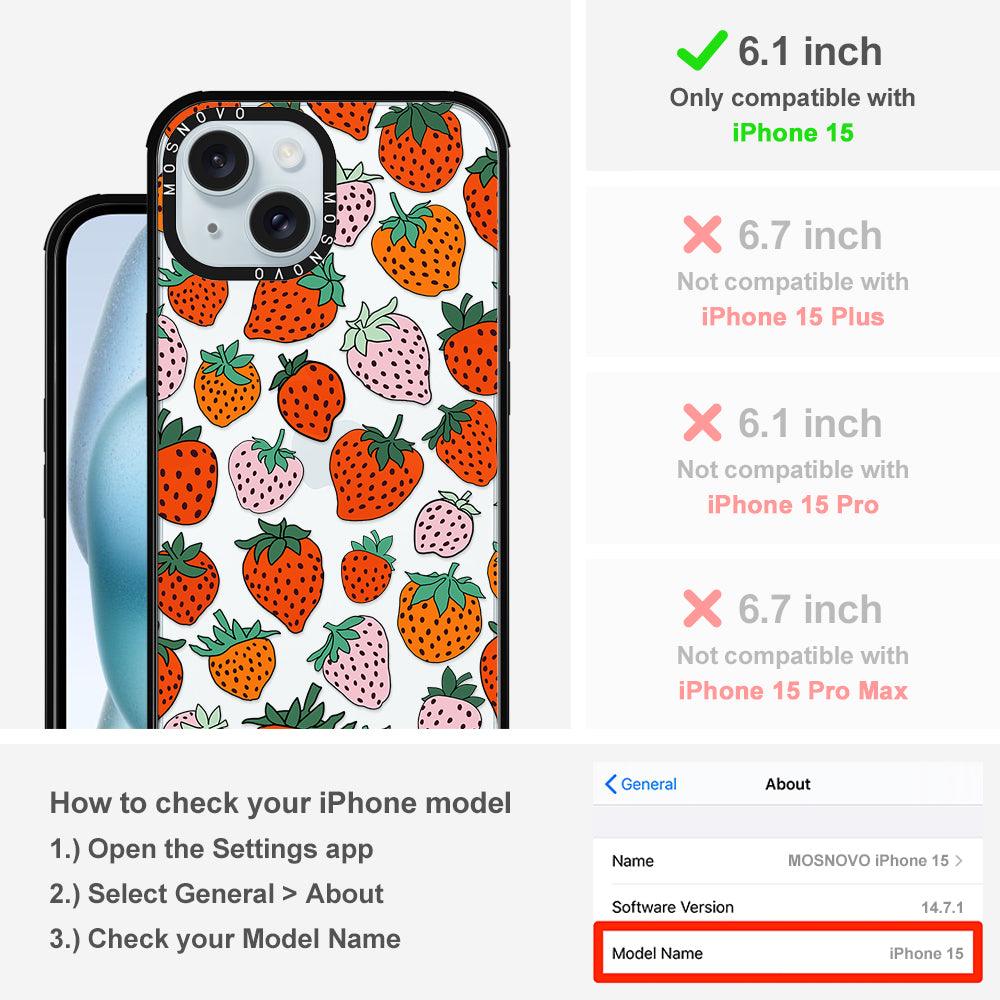This screenshot has height=1000, width=1000.
Task: Click the large red strawberry at case center
Action: tap(376, 469)
